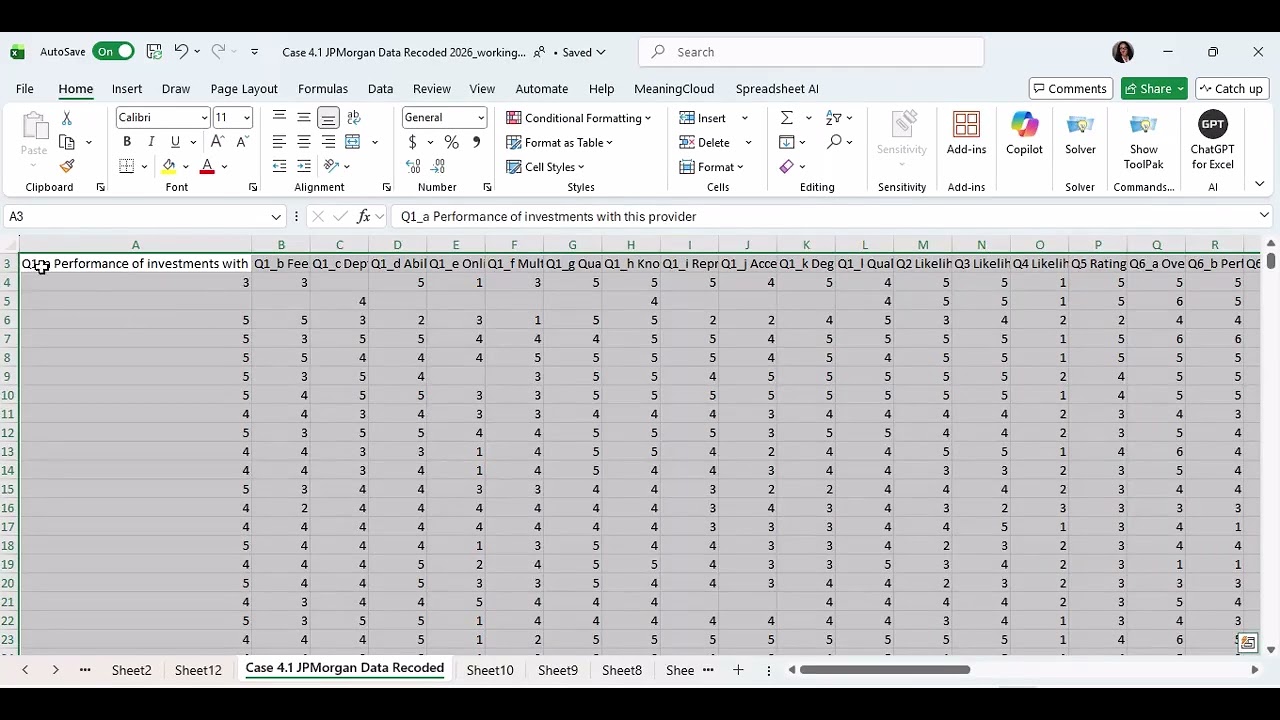Click the Search box
The height and width of the screenshot is (720, 1280).
coord(811,52)
